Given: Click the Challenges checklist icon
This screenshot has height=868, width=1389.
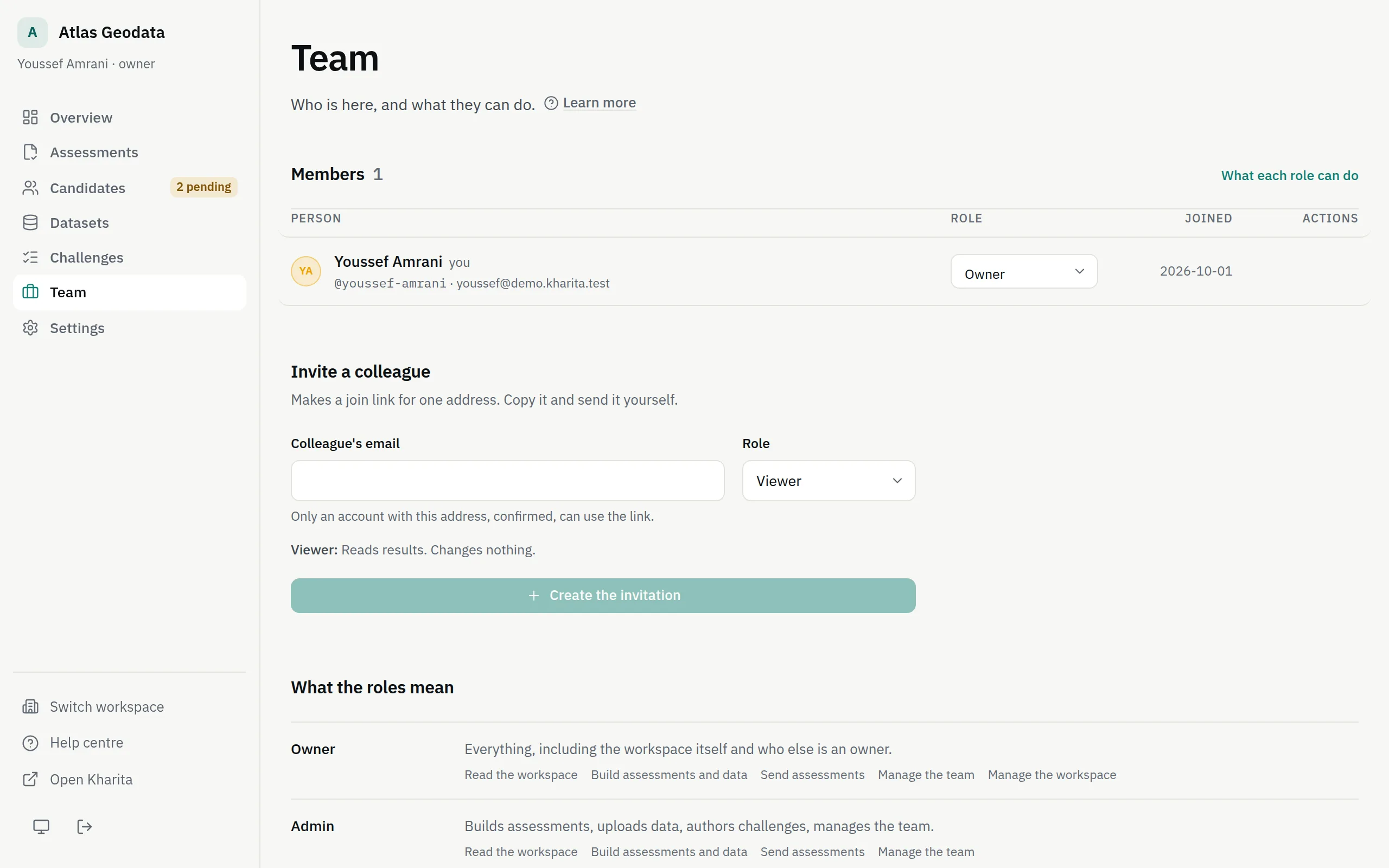Looking at the screenshot, I should coord(30,257).
